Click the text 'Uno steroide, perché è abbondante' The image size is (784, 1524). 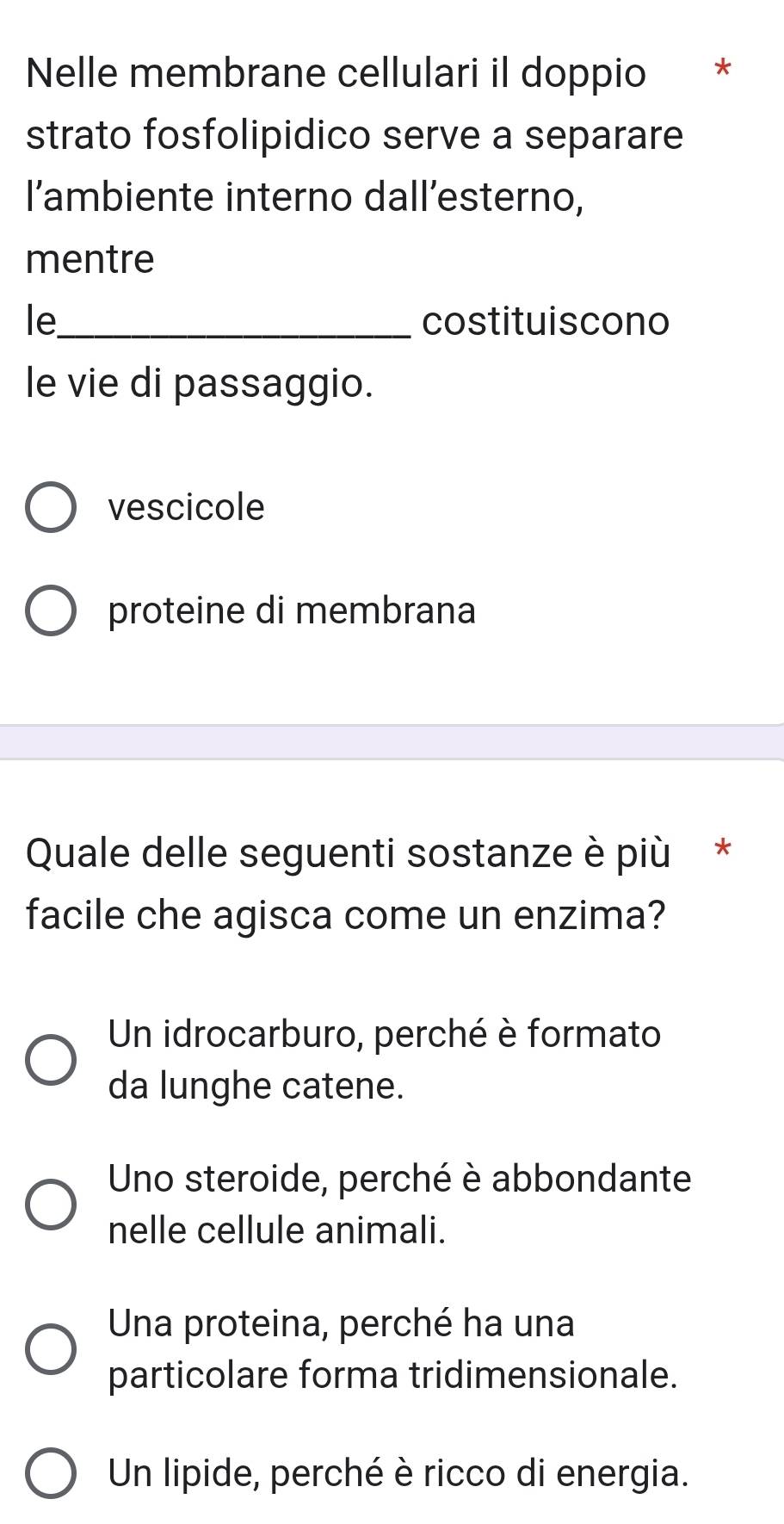(x=400, y=1178)
